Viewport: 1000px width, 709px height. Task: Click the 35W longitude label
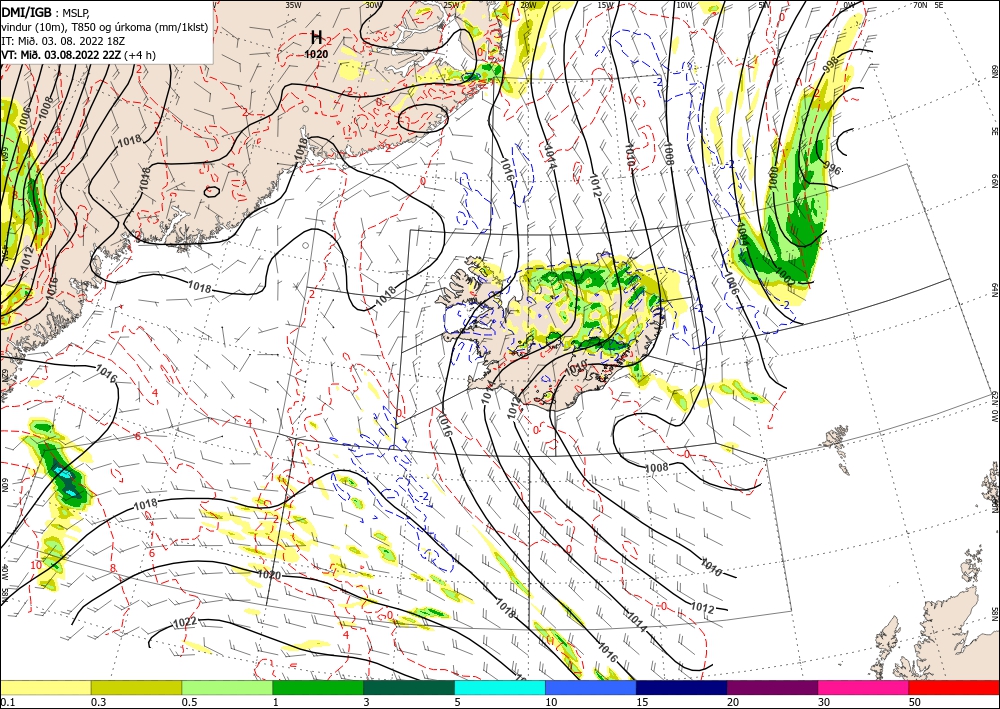(293, 4)
